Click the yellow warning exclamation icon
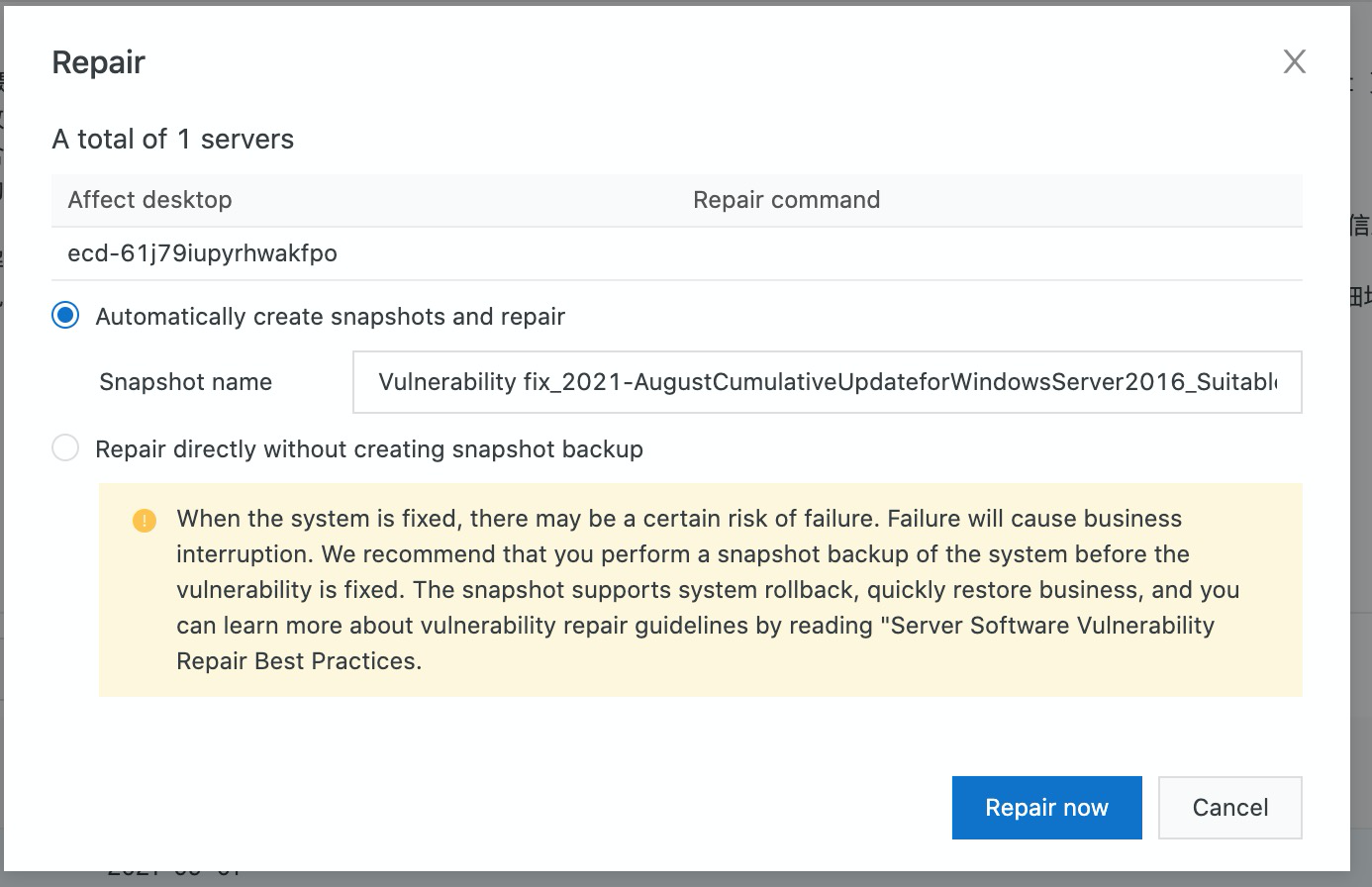Viewport: 1372px width, 887px height. tap(145, 521)
